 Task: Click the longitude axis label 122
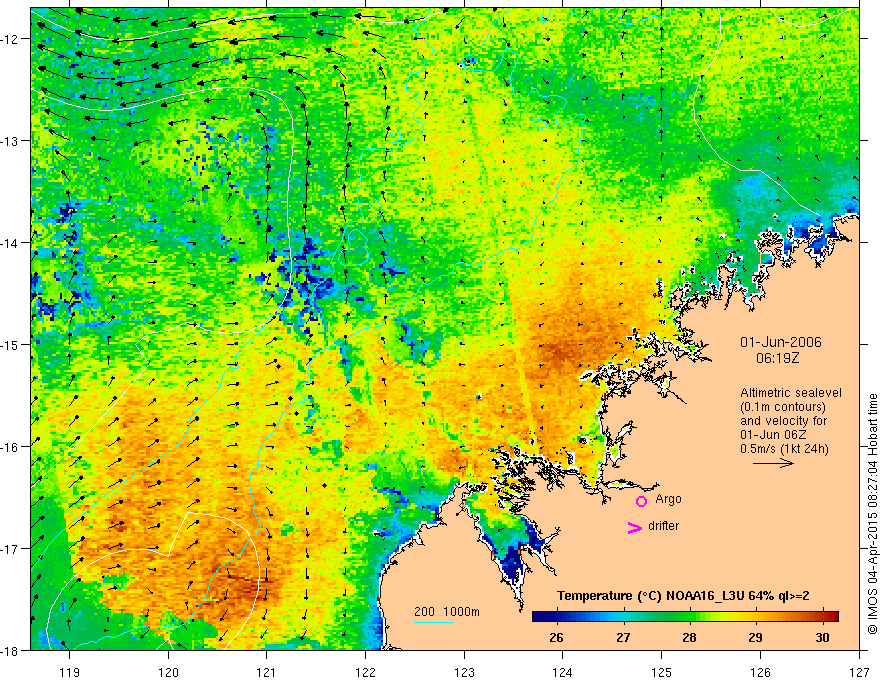[x=365, y=672]
